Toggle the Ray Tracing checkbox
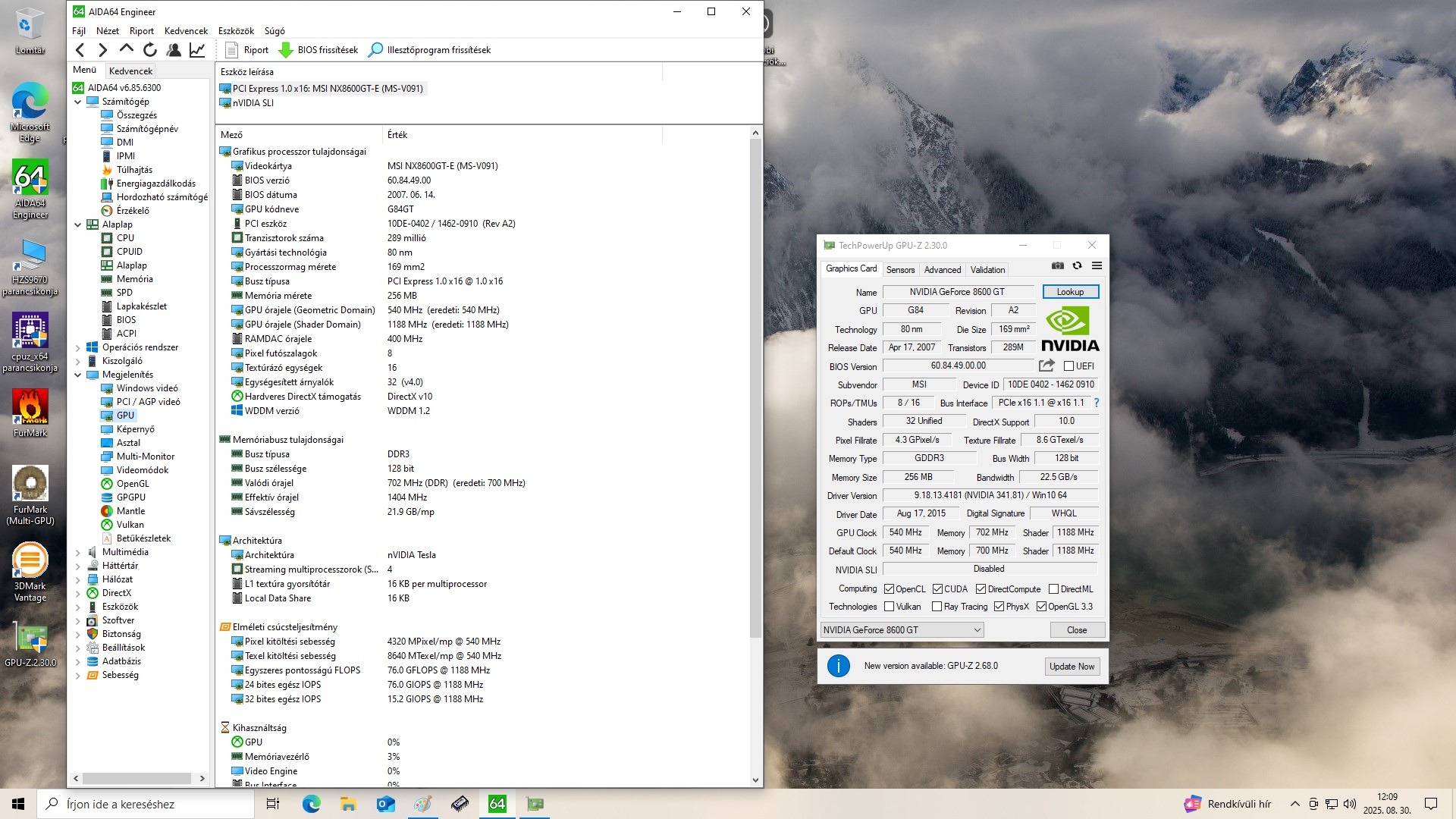The height and width of the screenshot is (819, 1456). [937, 607]
